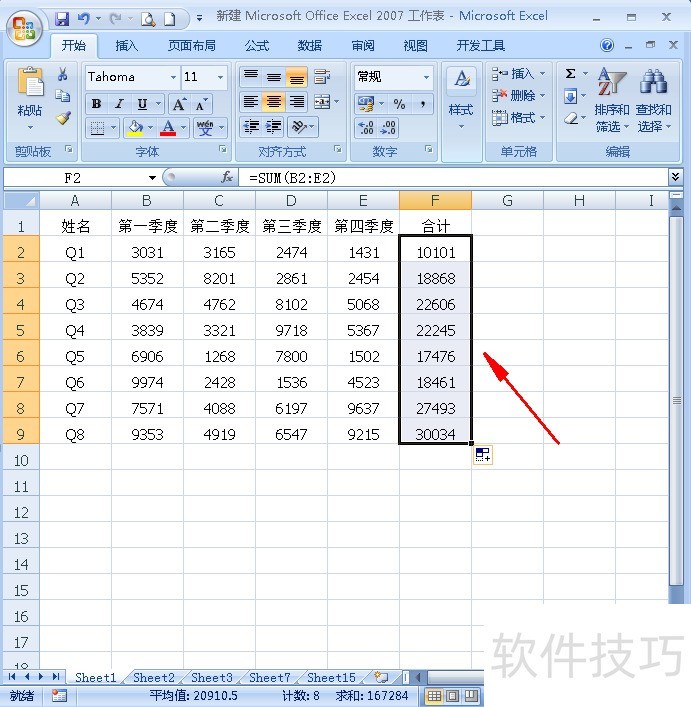Set middle vertical alignment

274,76
